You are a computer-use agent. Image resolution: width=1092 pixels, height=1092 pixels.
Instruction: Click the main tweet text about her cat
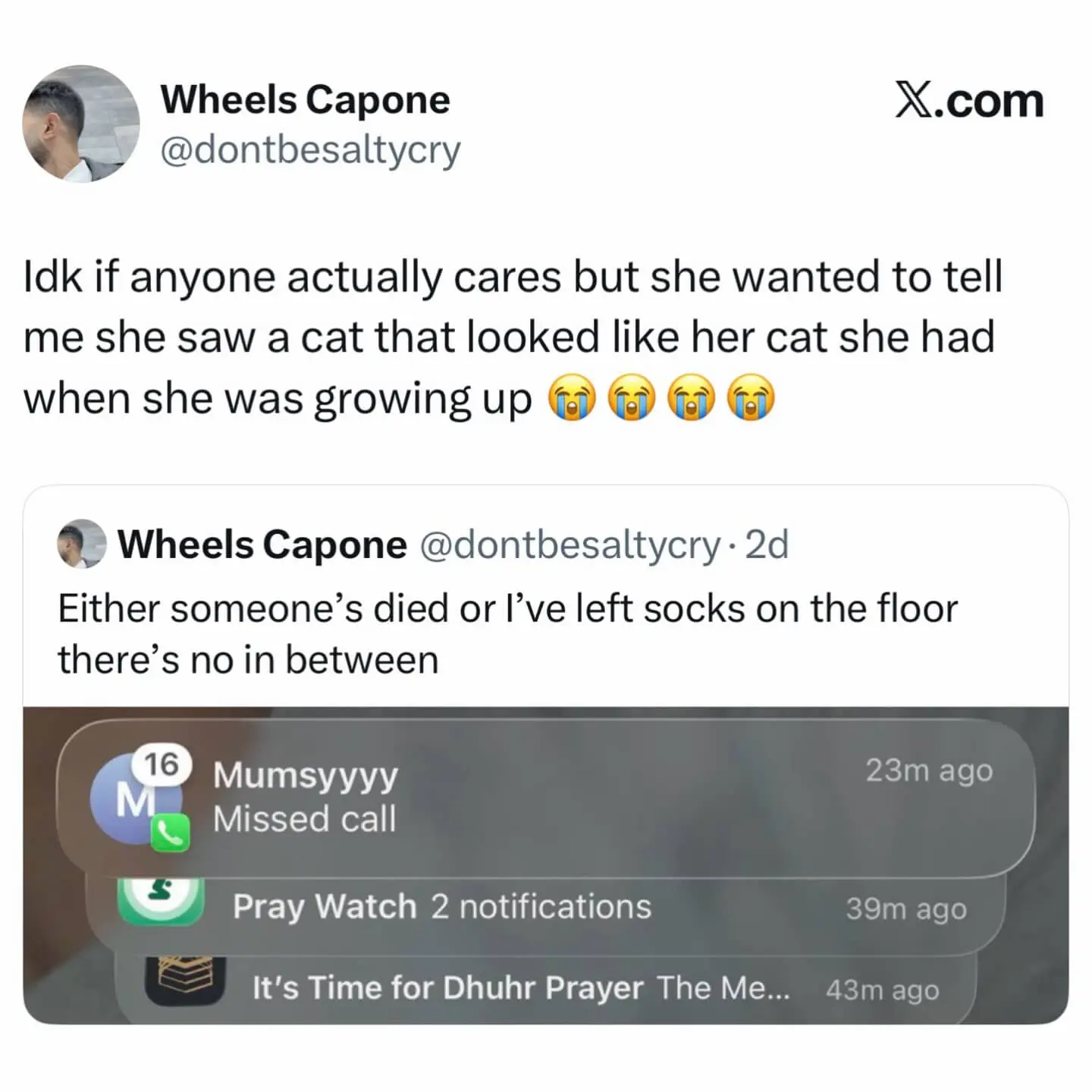point(513,337)
